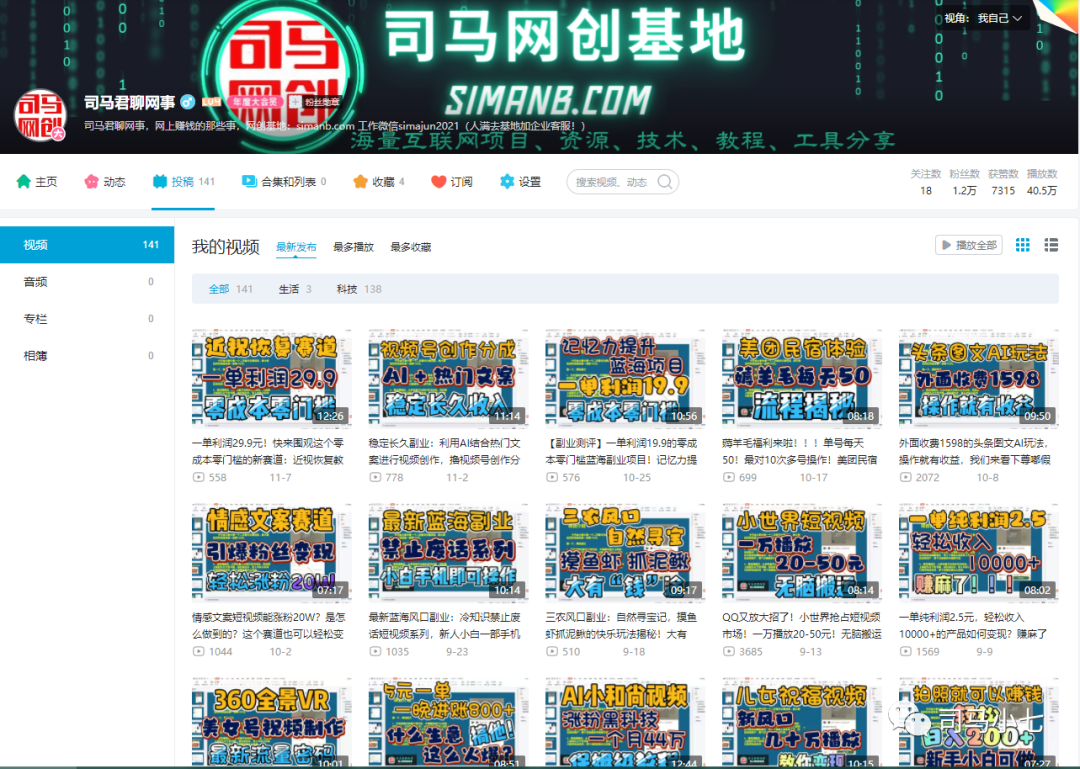Switch to list view layout icon
This screenshot has height=769, width=1080.
click(1051, 245)
